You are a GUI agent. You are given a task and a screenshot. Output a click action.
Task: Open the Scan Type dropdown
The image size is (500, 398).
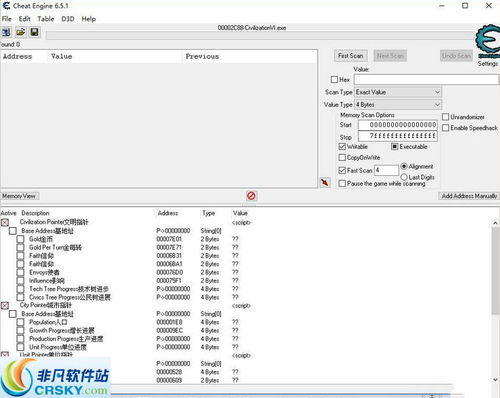pyautogui.click(x=398, y=92)
